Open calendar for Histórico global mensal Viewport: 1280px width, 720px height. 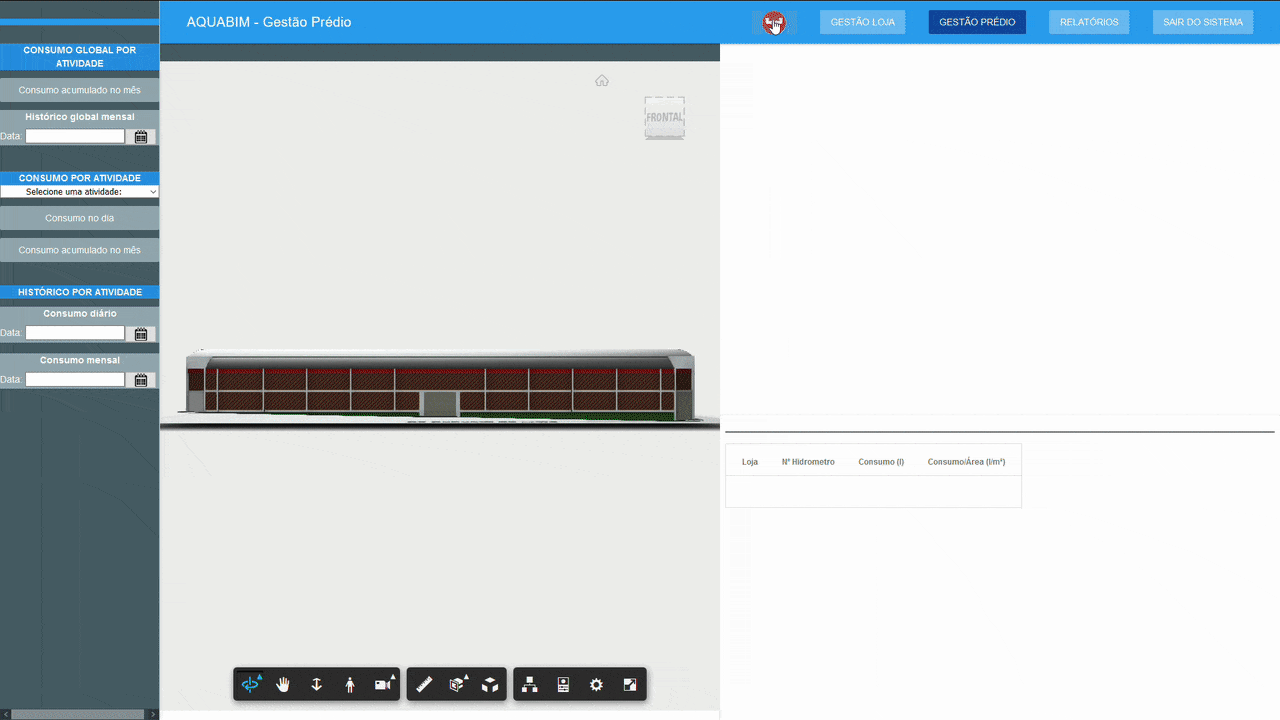[141, 136]
